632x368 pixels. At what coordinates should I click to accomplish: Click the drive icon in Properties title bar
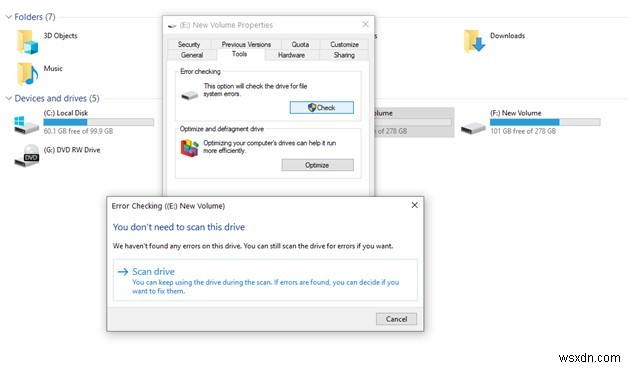pos(172,26)
